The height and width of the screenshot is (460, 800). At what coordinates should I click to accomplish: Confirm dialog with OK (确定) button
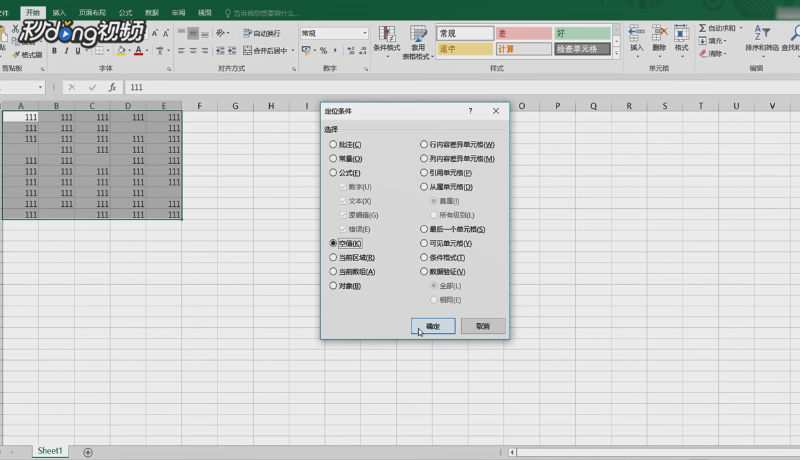433,326
